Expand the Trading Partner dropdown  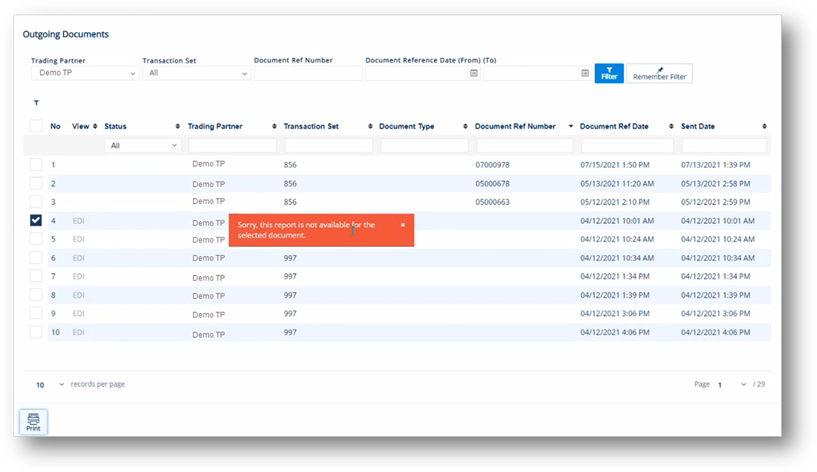pyautogui.click(x=84, y=73)
